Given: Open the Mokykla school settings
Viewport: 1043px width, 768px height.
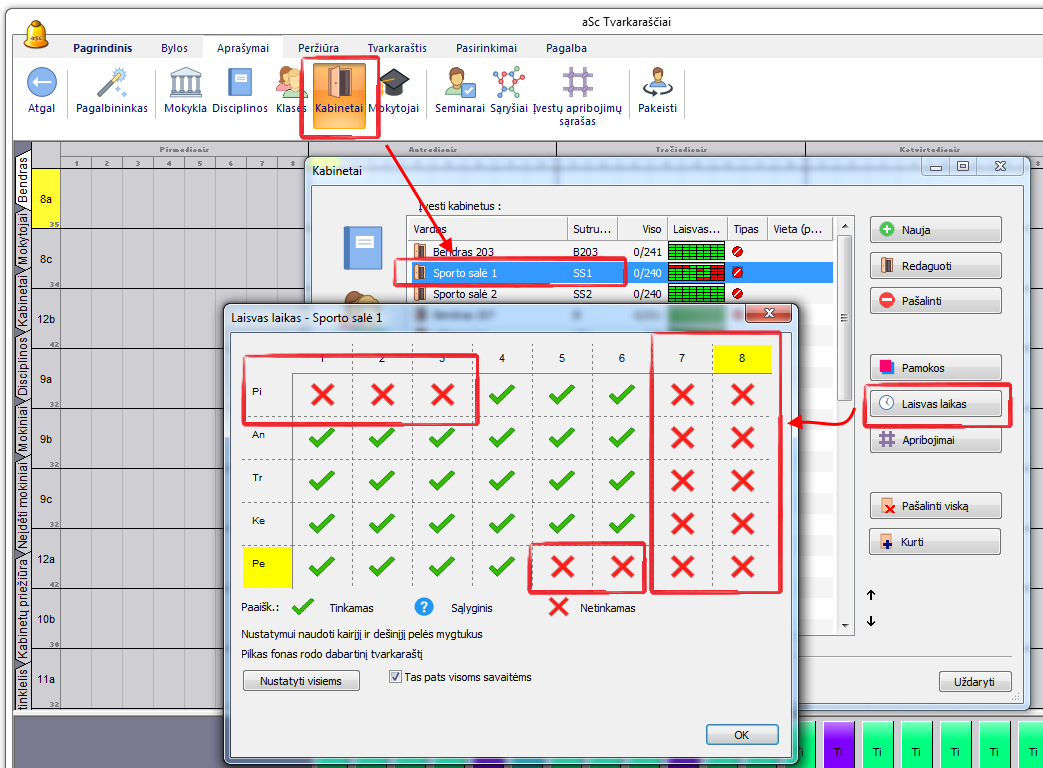Looking at the screenshot, I should pos(186,84).
